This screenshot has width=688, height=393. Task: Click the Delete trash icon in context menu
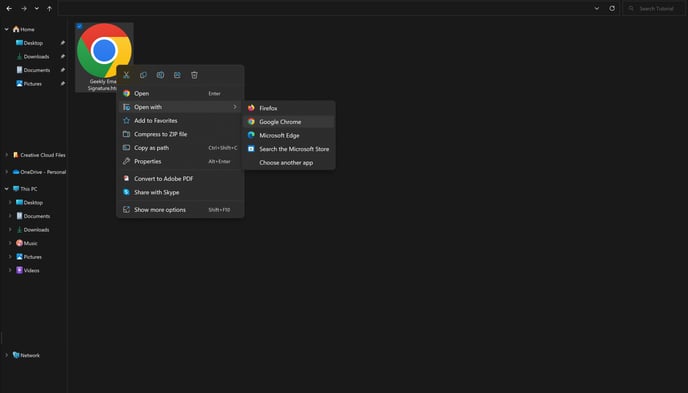[x=194, y=75]
